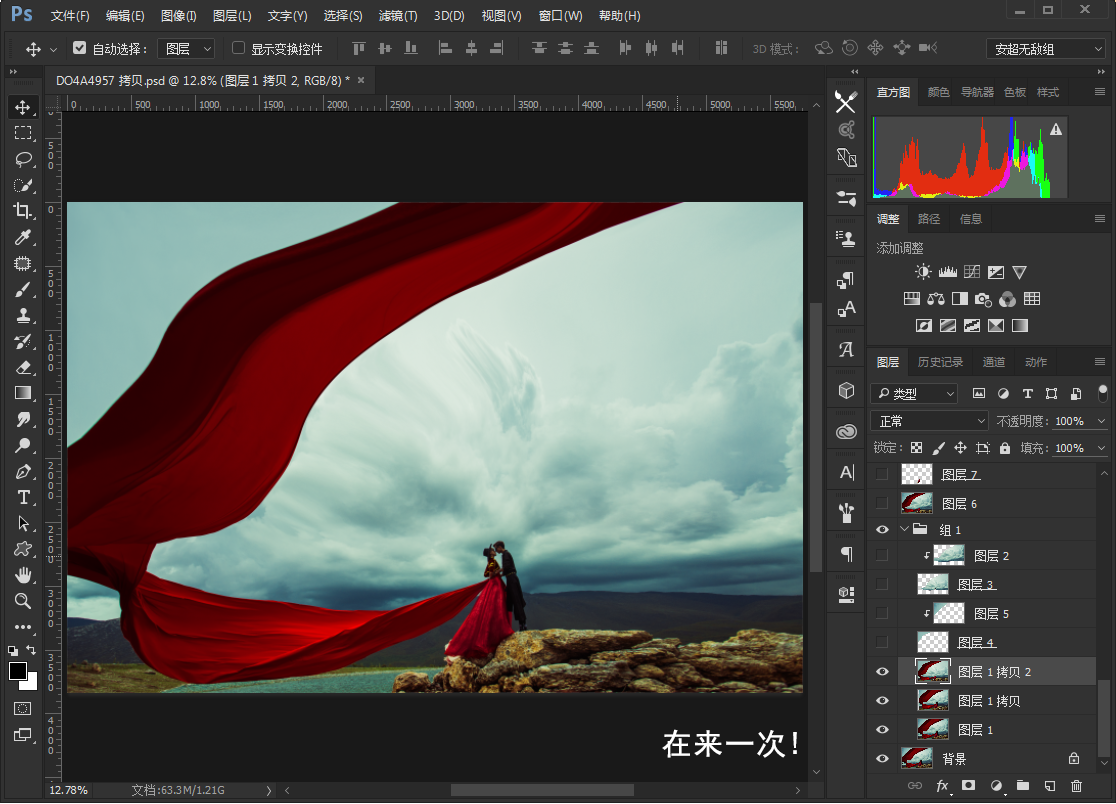This screenshot has width=1116, height=804.
Task: Switch to the 导航器 tab
Action: pyautogui.click(x=977, y=92)
